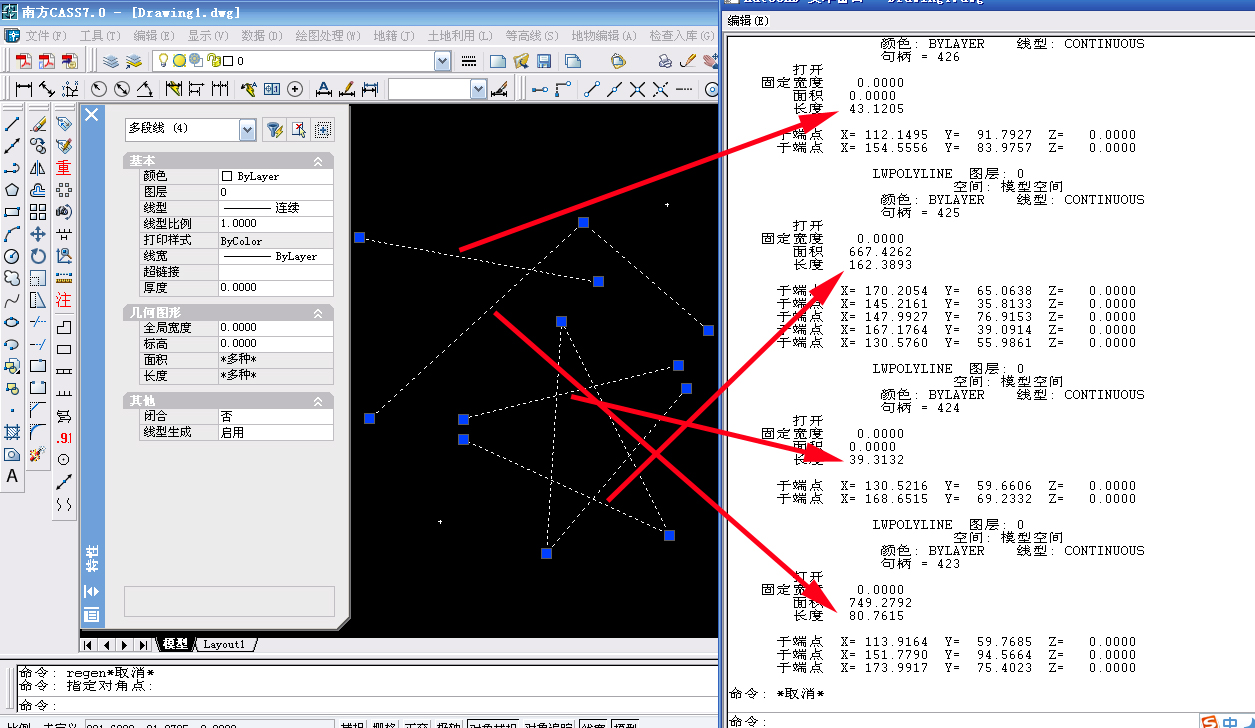This screenshot has height=728, width=1255.
Task: Click the Mirror modify tool
Action: tap(38, 168)
